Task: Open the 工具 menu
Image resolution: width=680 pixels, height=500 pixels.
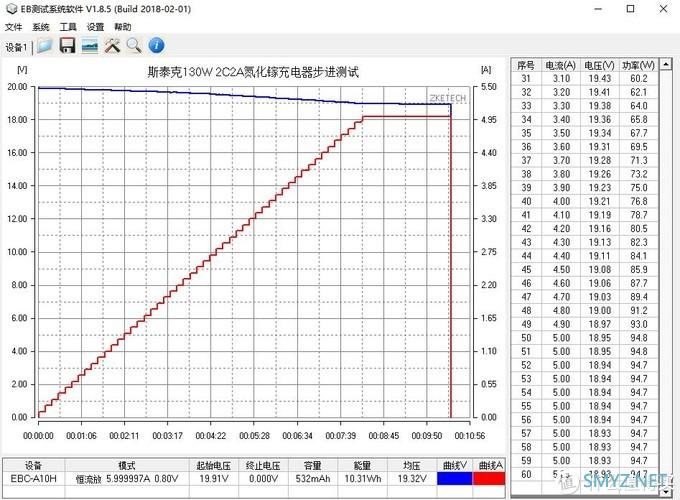Action: [x=68, y=27]
